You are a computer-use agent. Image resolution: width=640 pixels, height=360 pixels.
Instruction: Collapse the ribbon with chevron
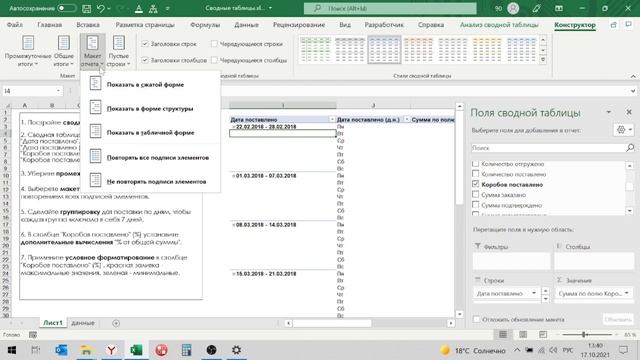point(633,76)
